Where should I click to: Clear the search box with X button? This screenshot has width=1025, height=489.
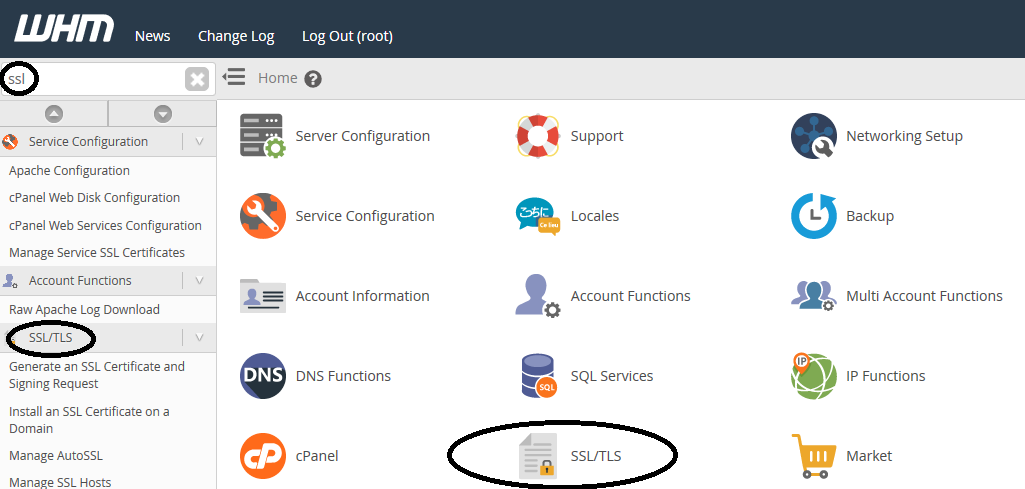[x=197, y=79]
